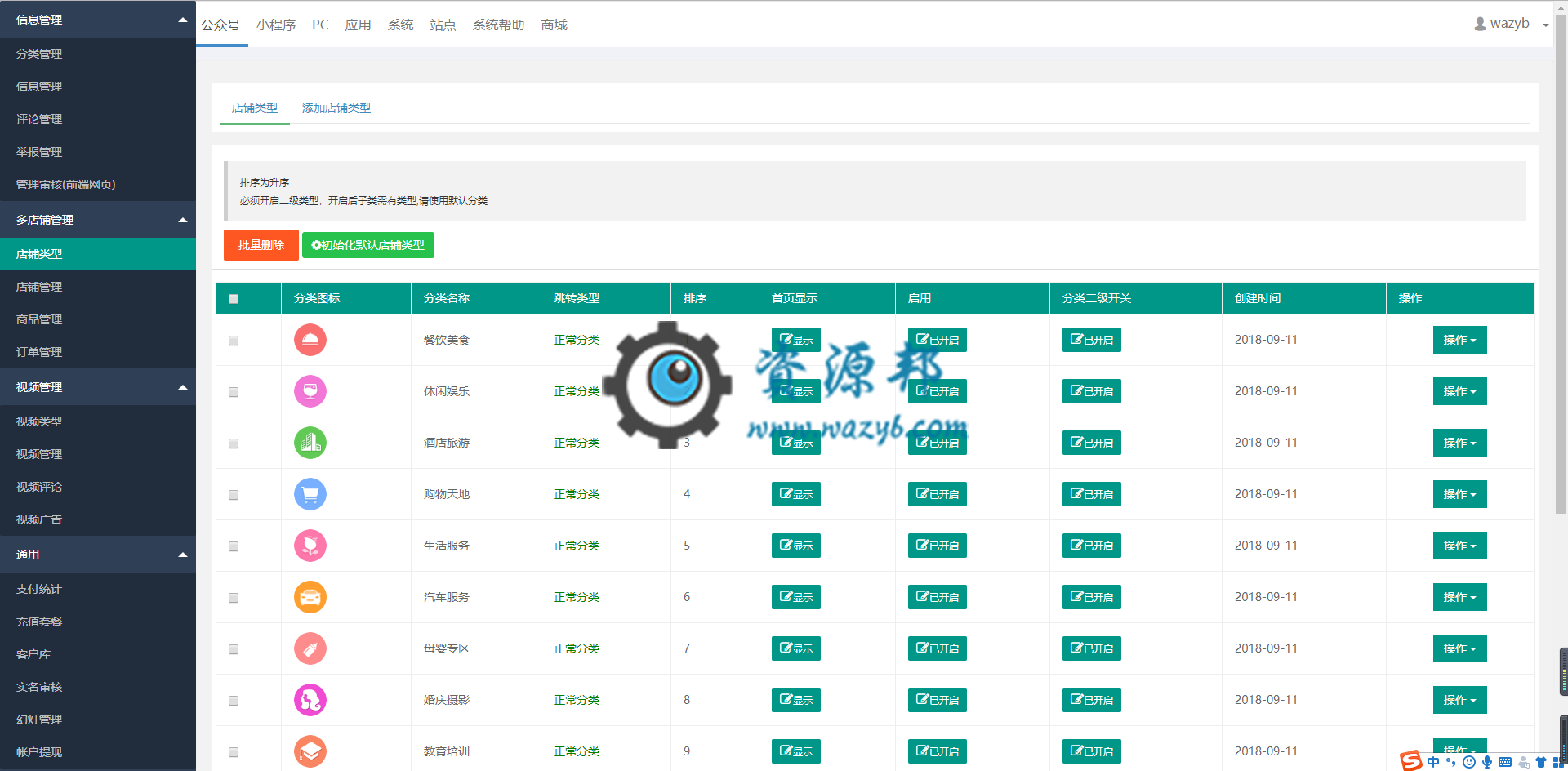
Task: Toggle 首页显示 for 购物天地 row
Action: pyautogui.click(x=796, y=494)
